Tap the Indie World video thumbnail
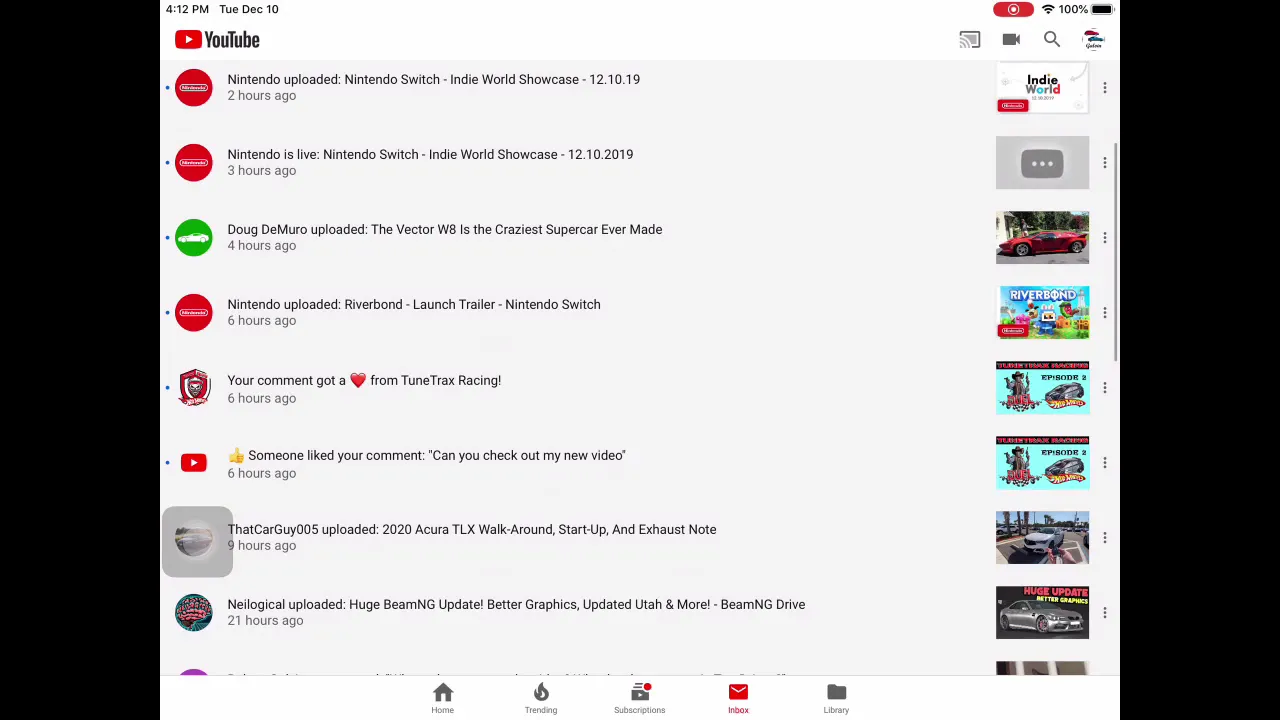The height and width of the screenshot is (720, 1280). click(x=1042, y=88)
